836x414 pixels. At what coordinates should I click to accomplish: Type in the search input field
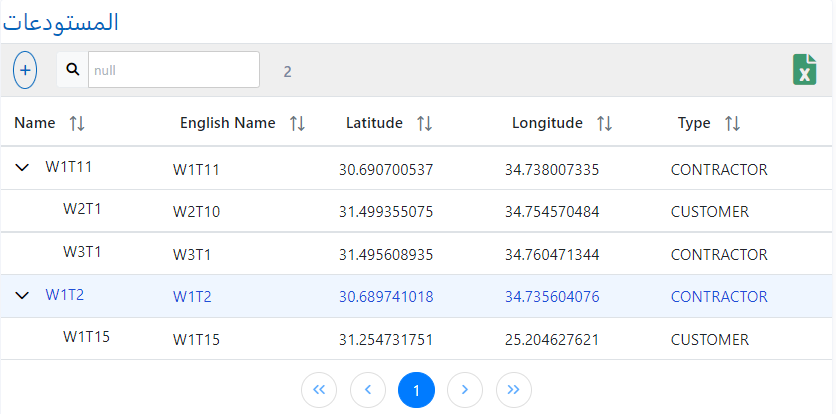pos(173,70)
